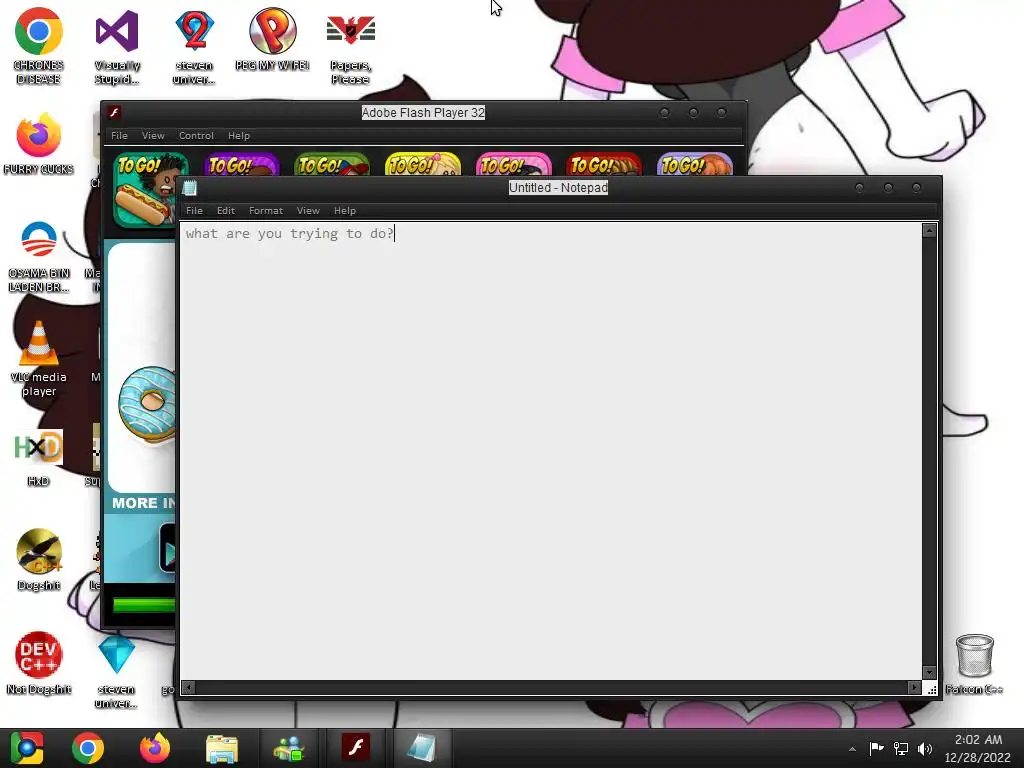Show hidden tray icons arrow
This screenshot has height=768, width=1024.
point(852,749)
